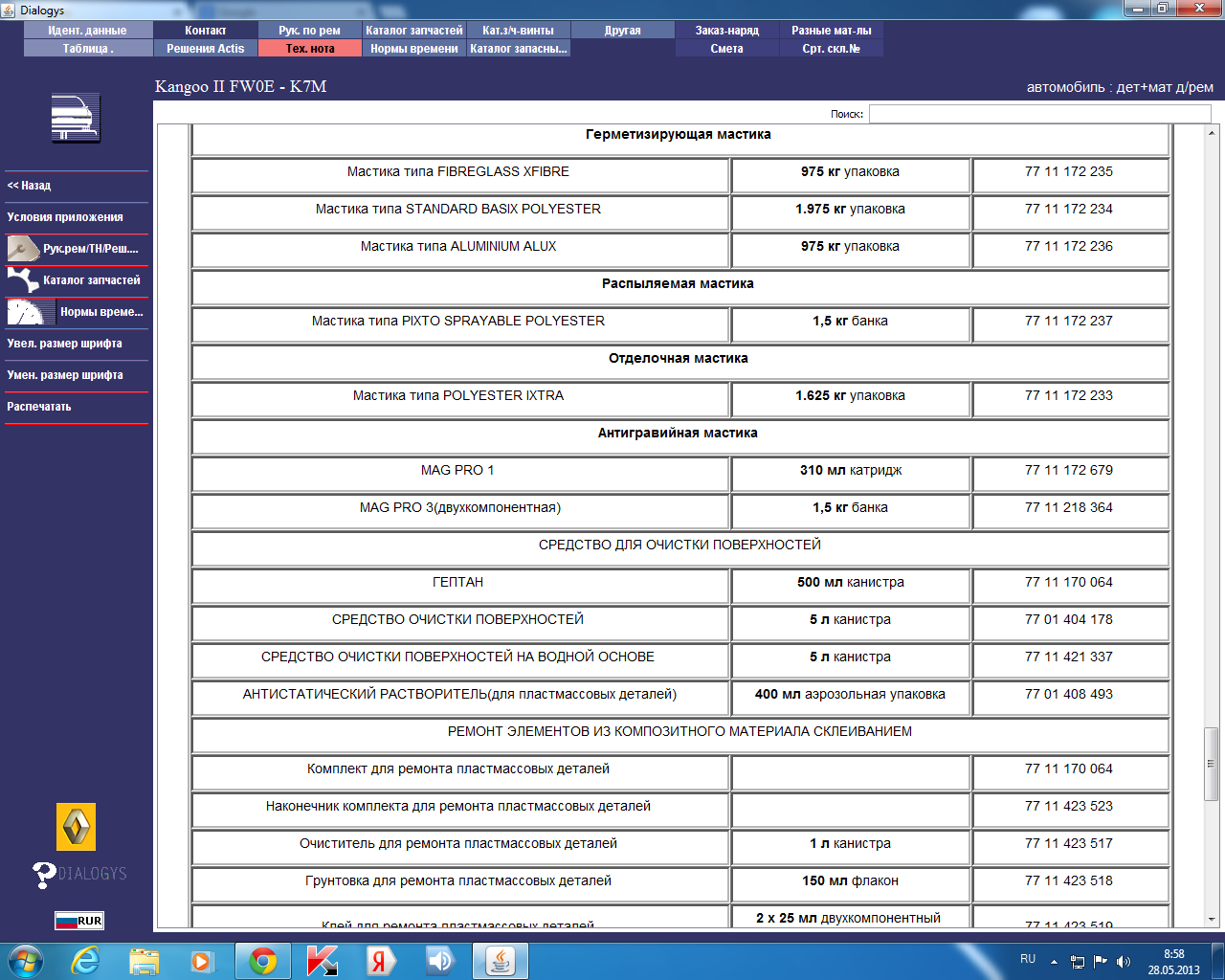Open Kaspersky from the taskbar
The image size is (1225, 980).
coord(322,961)
